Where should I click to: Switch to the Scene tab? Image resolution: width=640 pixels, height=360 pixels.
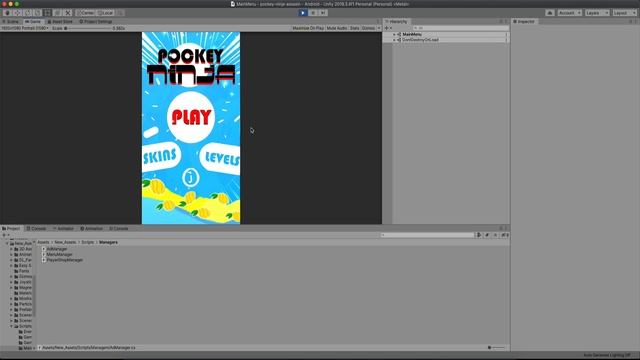pyautogui.click(x=11, y=21)
